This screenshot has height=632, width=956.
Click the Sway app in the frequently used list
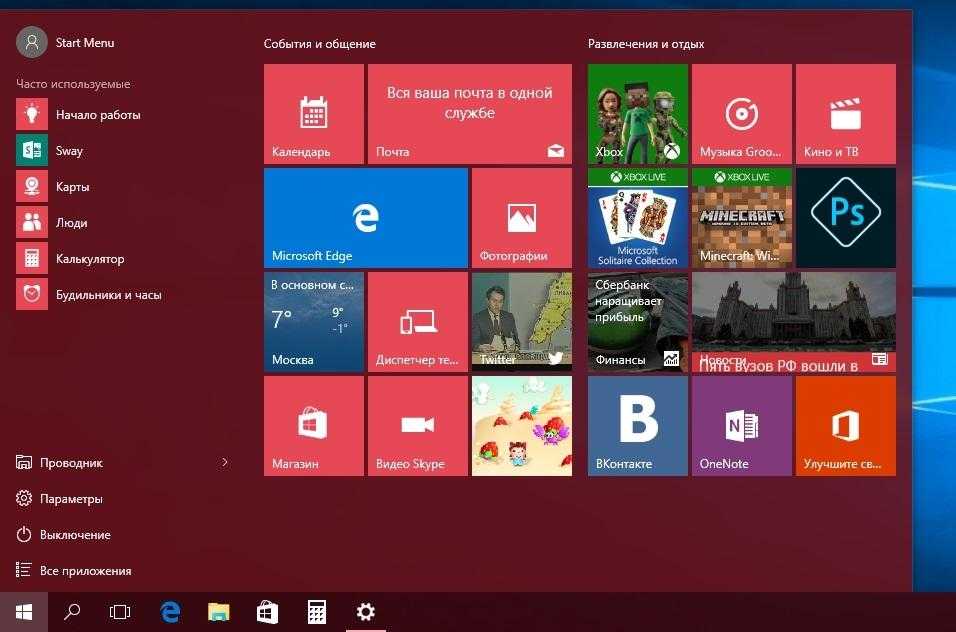[69, 151]
